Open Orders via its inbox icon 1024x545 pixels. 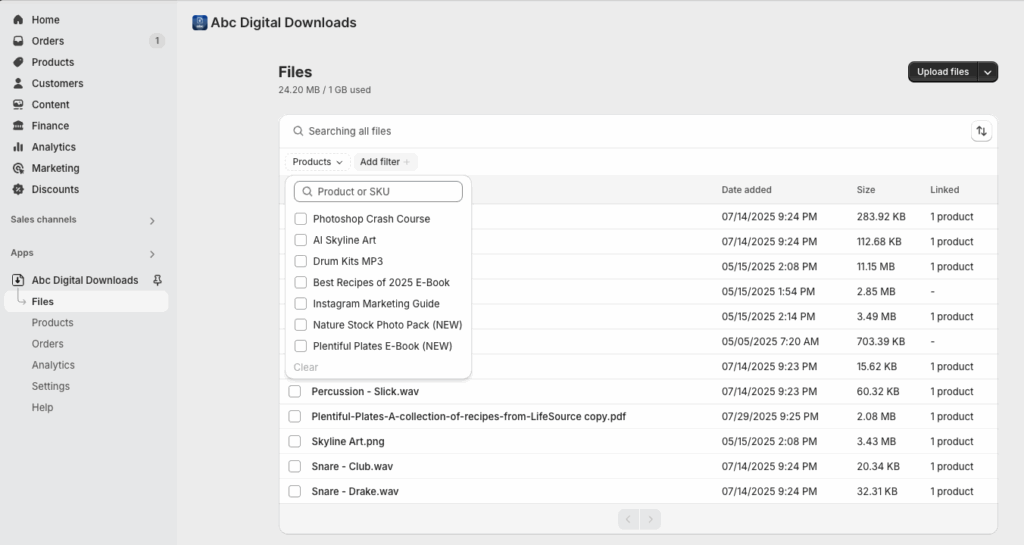[18, 40]
